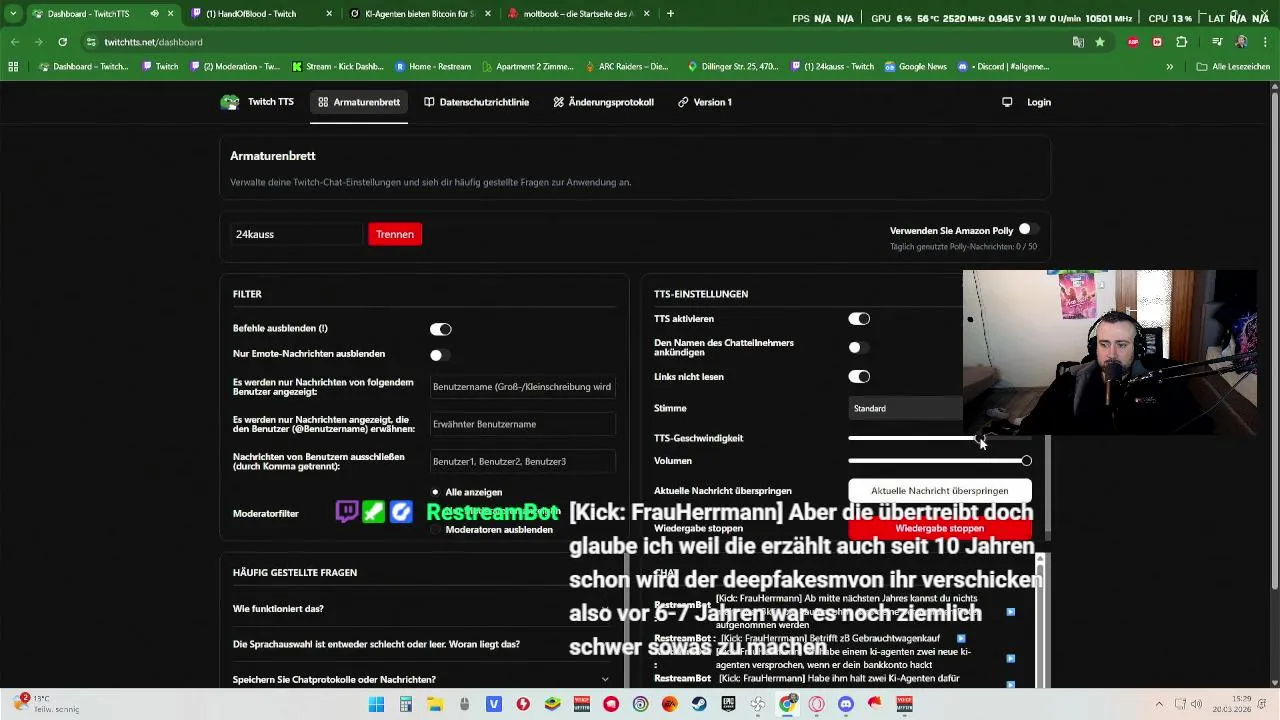1280x720 pixels.
Task: Open the Windows Start menu
Action: 376,704
